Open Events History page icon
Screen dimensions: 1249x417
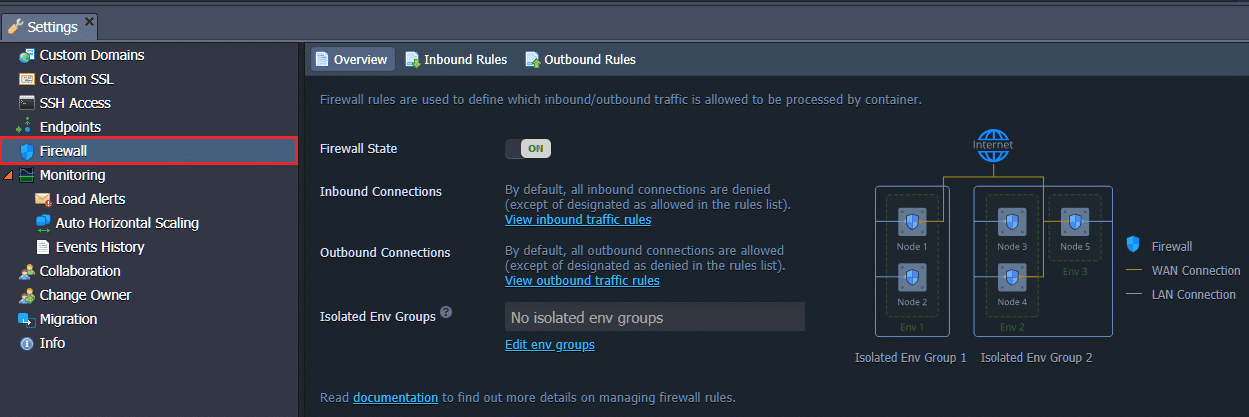[43, 247]
